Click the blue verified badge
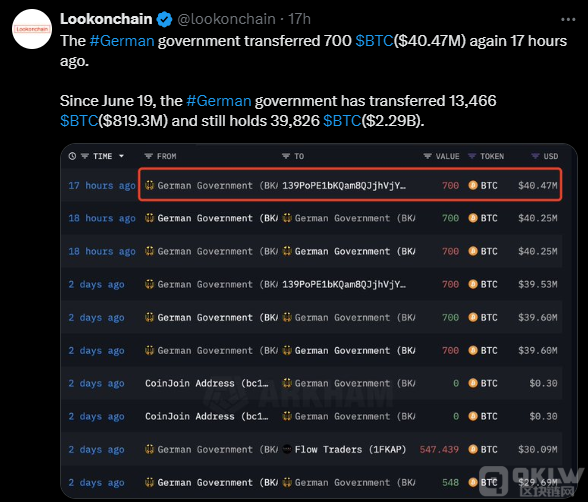 pyautogui.click(x=164, y=19)
